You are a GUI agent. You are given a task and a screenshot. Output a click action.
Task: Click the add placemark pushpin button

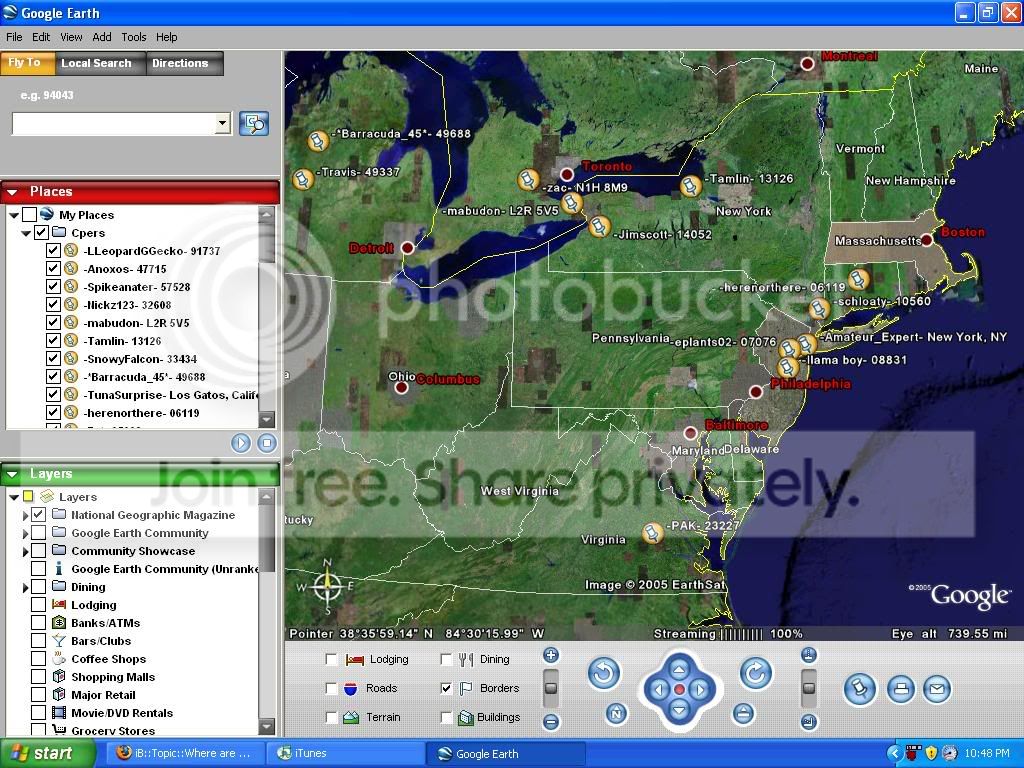pyautogui.click(x=859, y=689)
